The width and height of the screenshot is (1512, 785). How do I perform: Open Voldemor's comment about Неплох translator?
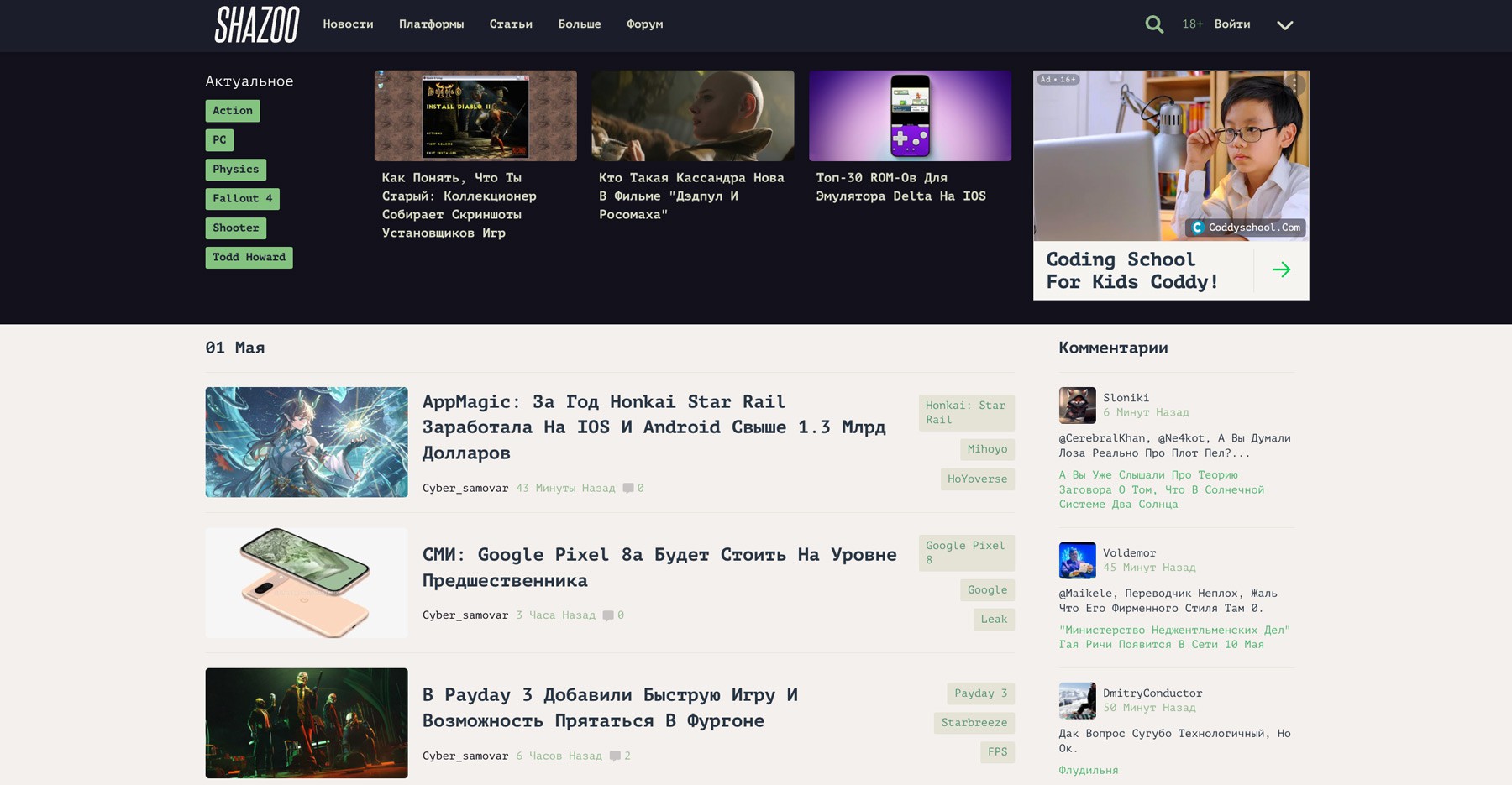[x=1168, y=601]
